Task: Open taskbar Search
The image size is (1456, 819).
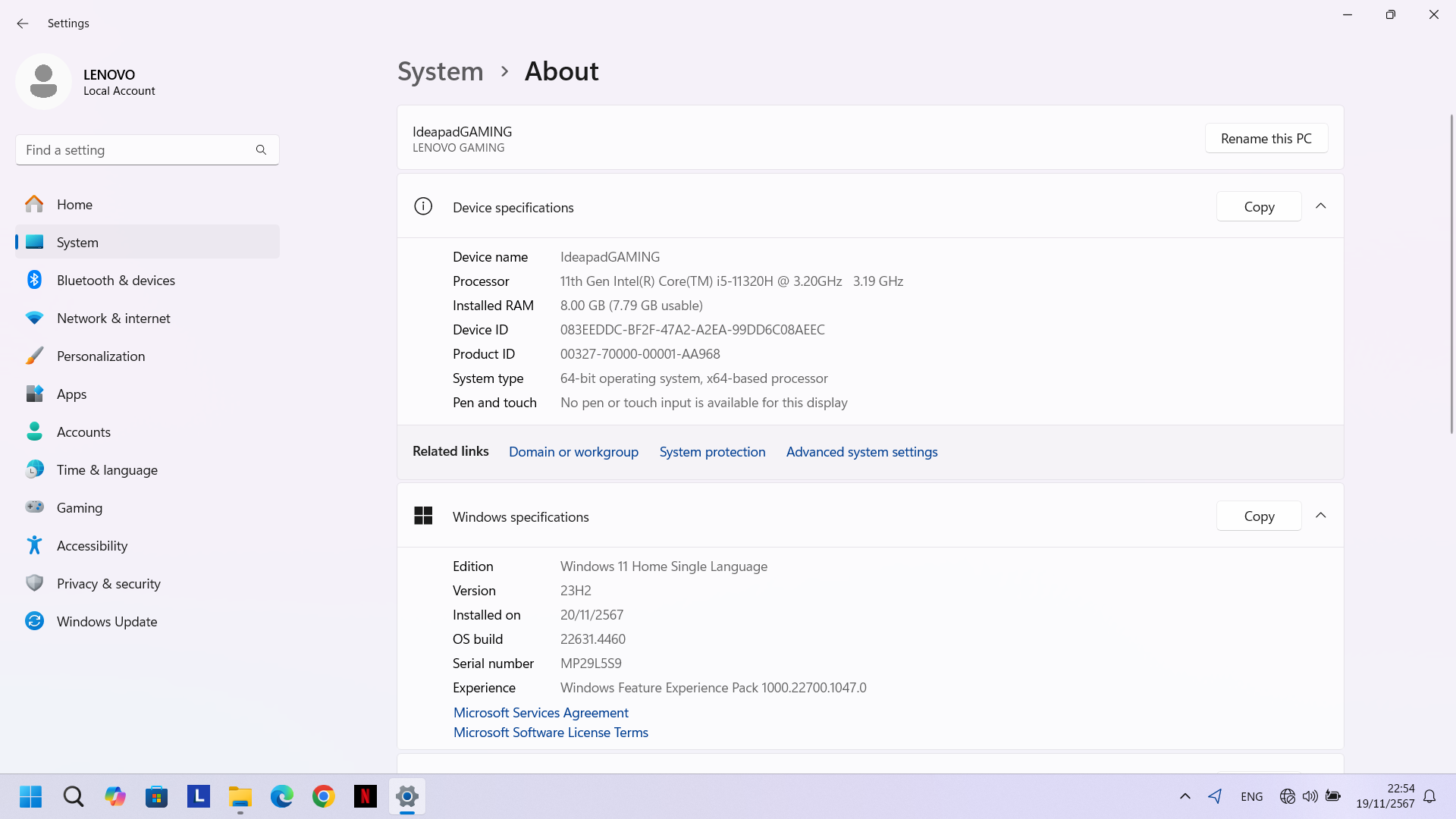Action: [73, 796]
